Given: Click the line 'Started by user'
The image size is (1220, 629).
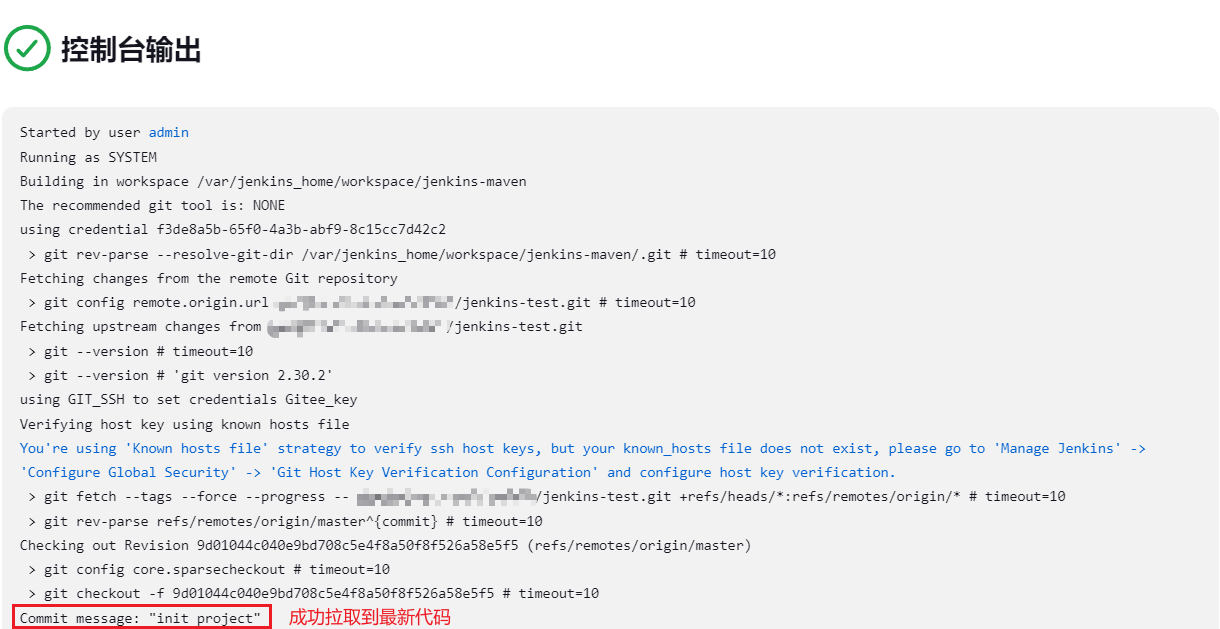Looking at the screenshot, I should (x=104, y=133).
